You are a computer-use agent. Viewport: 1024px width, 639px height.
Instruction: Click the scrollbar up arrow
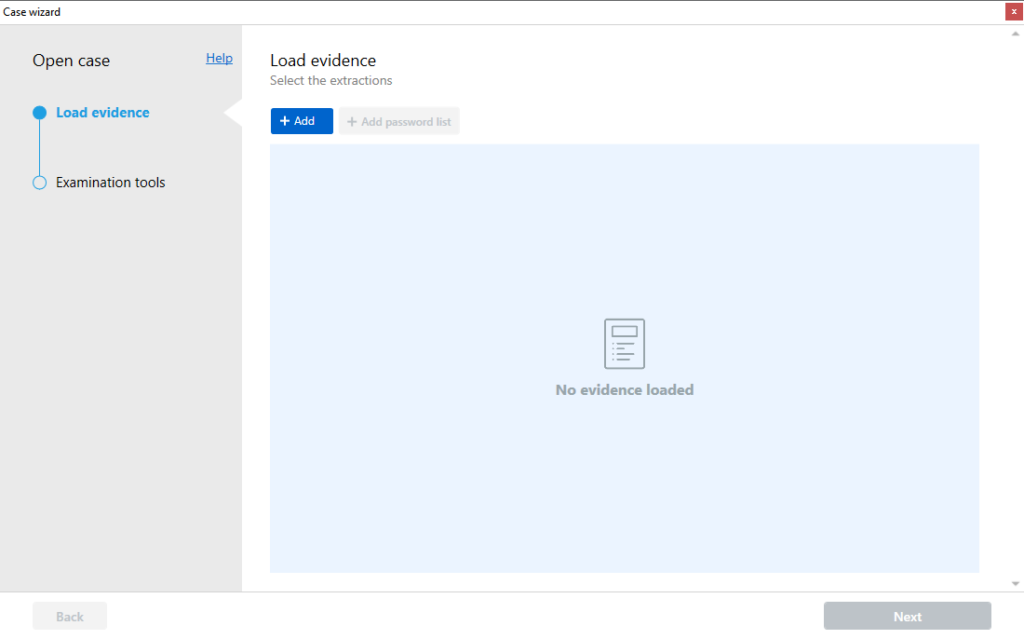(1016, 33)
